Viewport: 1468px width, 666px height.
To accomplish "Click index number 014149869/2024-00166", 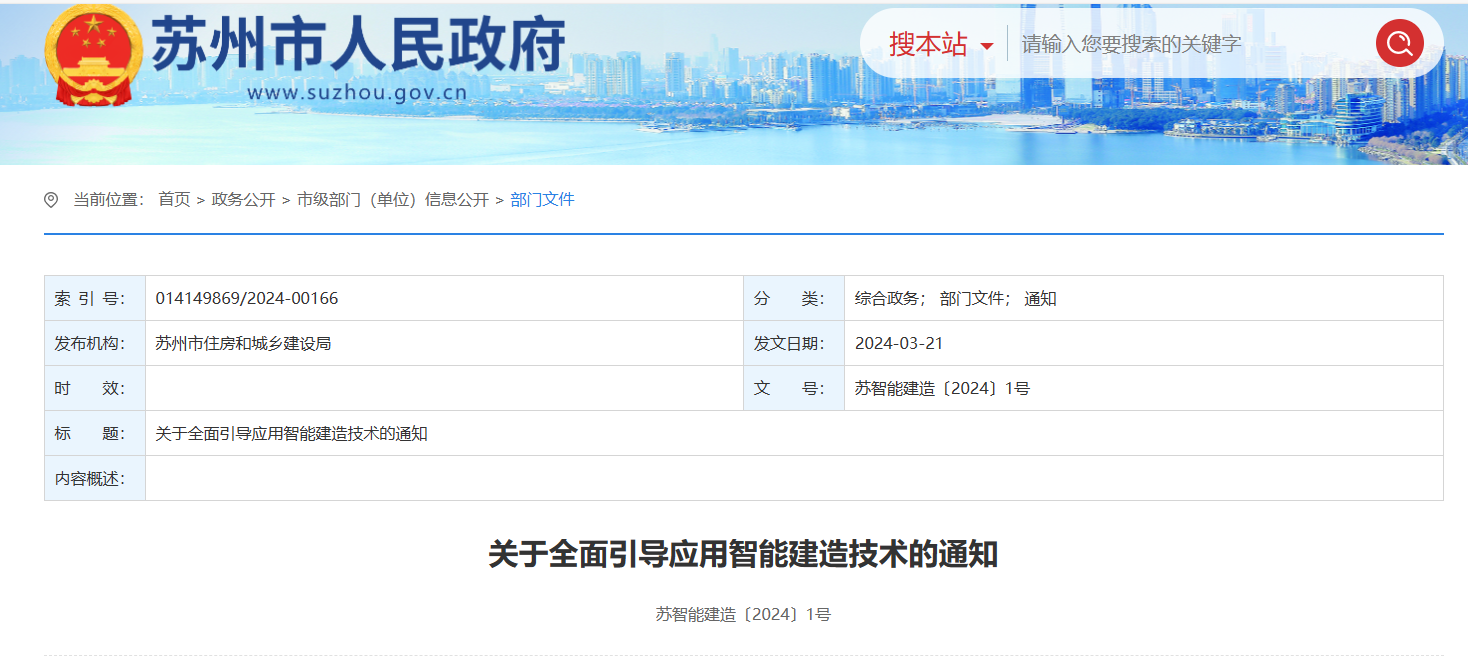I will (247, 298).
